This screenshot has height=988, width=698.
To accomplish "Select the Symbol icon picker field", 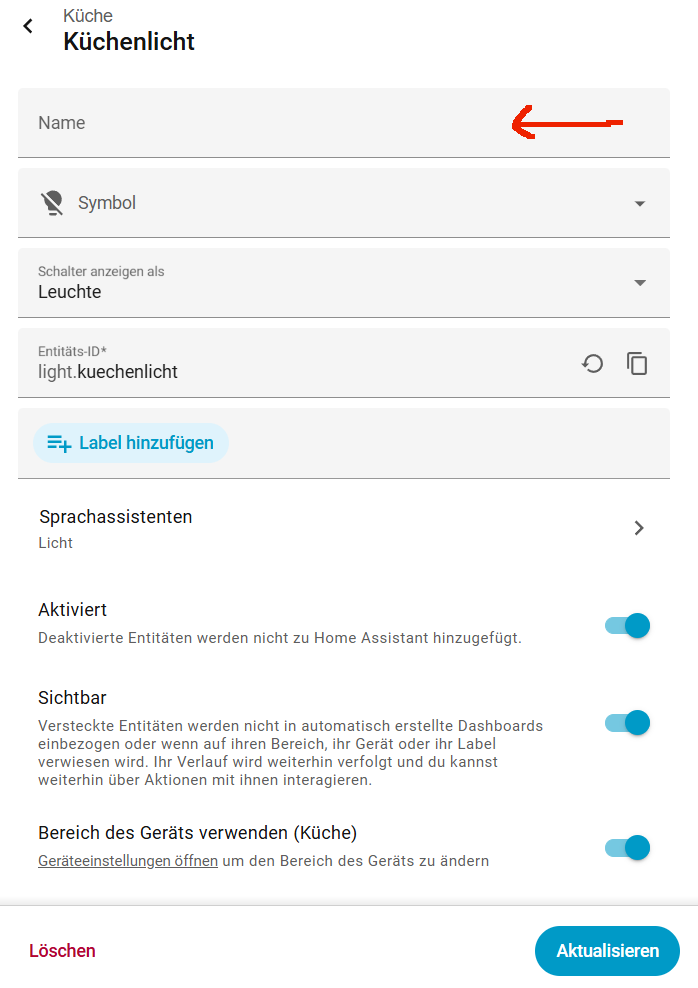I will pos(344,203).
